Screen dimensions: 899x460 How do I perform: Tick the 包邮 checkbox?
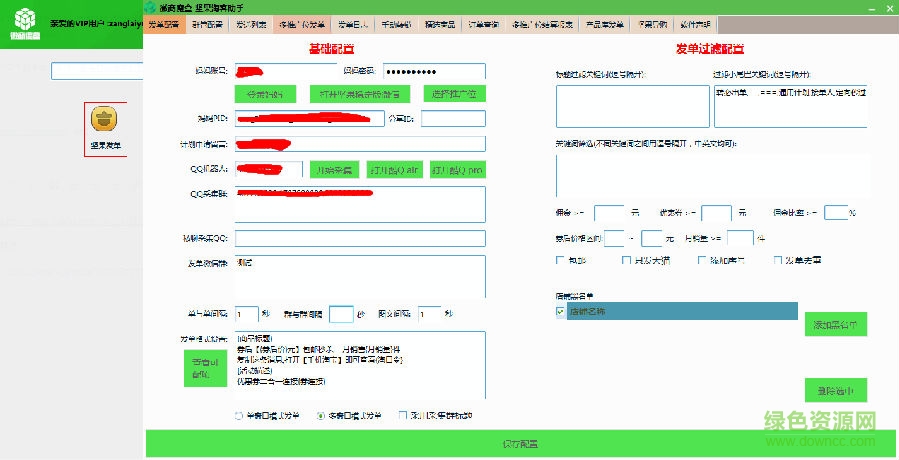click(x=560, y=260)
